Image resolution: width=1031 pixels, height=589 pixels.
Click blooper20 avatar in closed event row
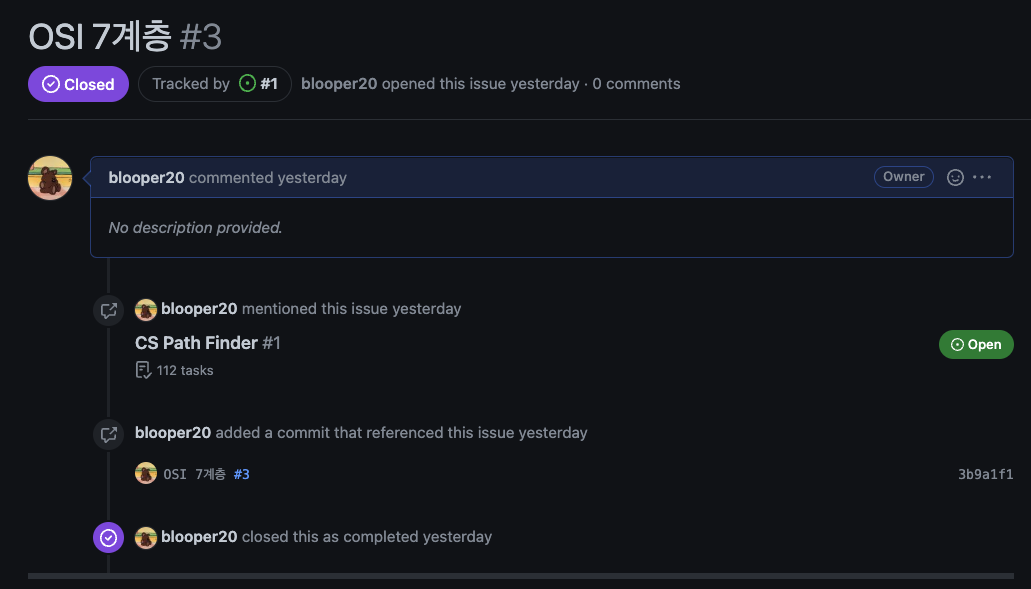146,538
